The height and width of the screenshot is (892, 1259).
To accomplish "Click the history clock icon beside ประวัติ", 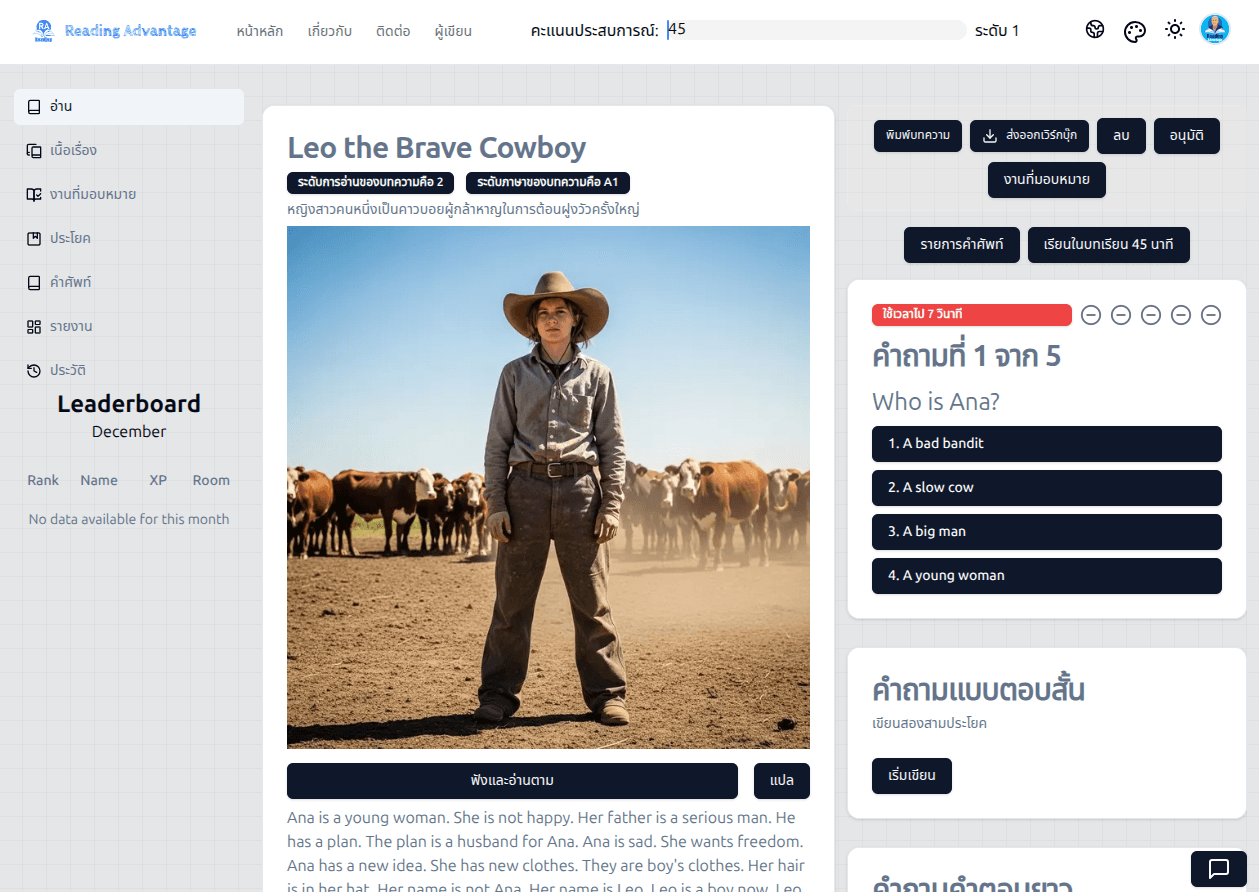I will click(x=34, y=371).
